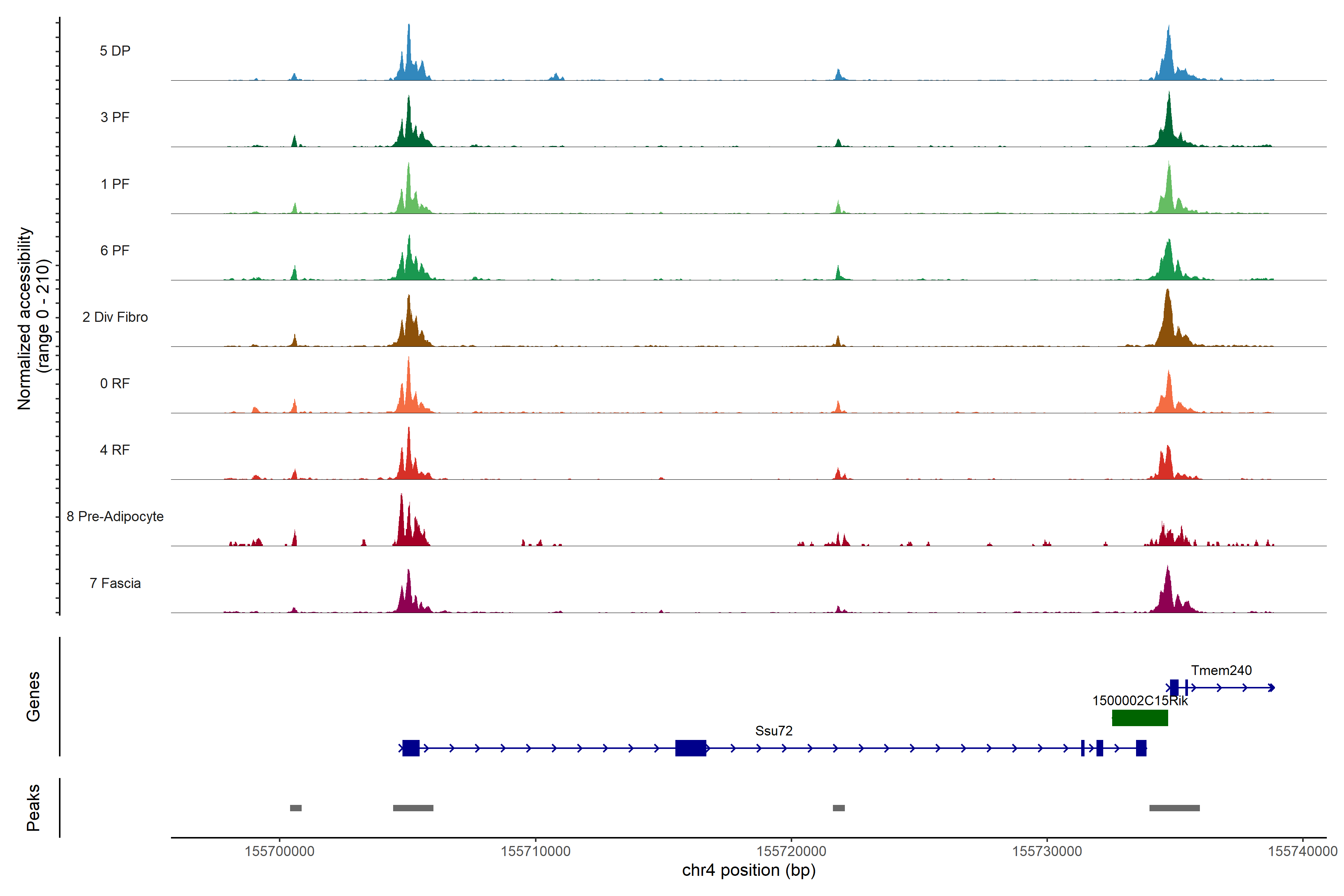This screenshot has height=896, width=1344.
Task: Click the 3 PF track label
Action: pyautogui.click(x=115, y=117)
